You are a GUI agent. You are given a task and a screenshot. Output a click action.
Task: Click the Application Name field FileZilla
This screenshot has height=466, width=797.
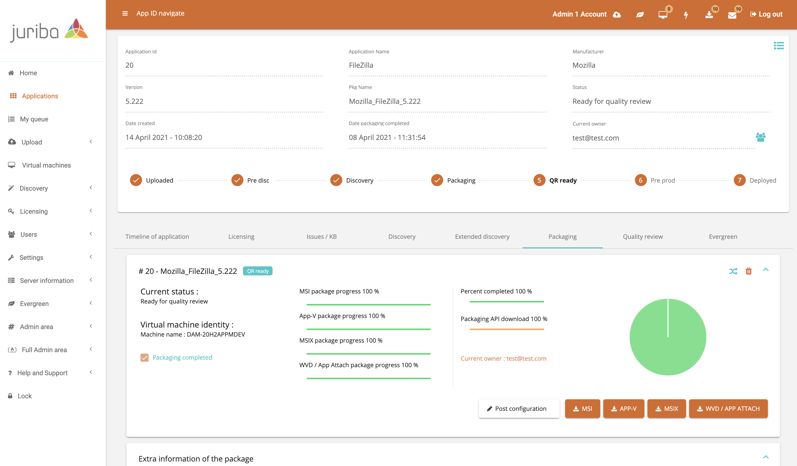coord(447,65)
